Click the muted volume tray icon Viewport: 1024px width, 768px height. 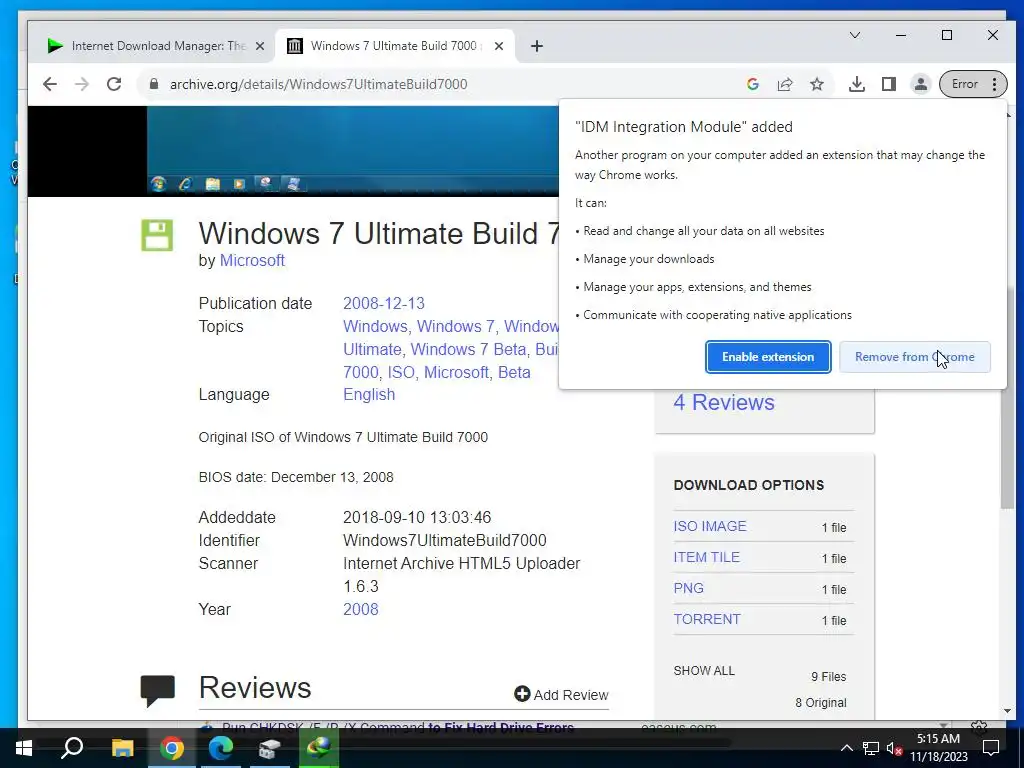pyautogui.click(x=895, y=748)
